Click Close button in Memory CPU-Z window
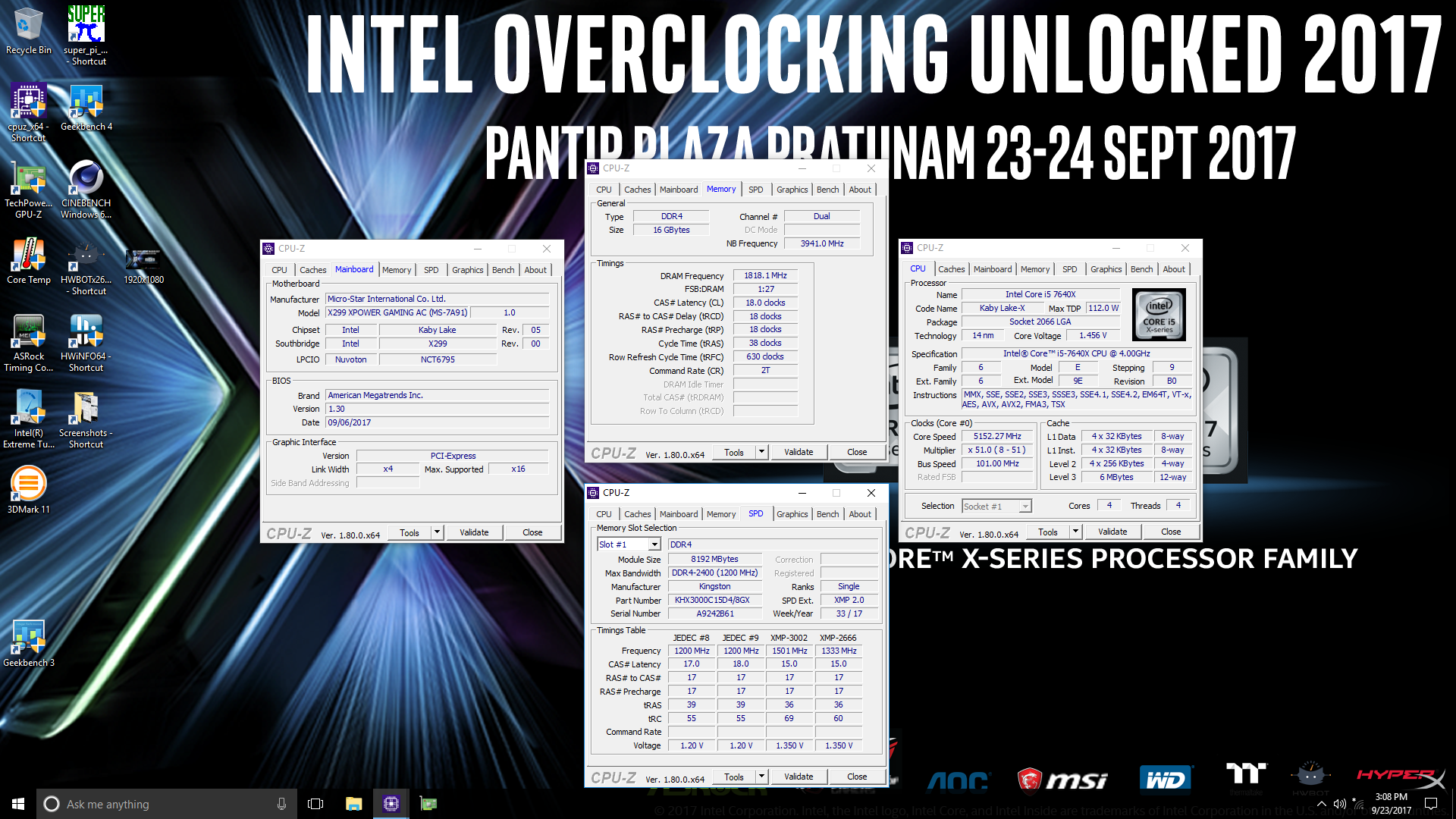The height and width of the screenshot is (819, 1456). click(857, 452)
